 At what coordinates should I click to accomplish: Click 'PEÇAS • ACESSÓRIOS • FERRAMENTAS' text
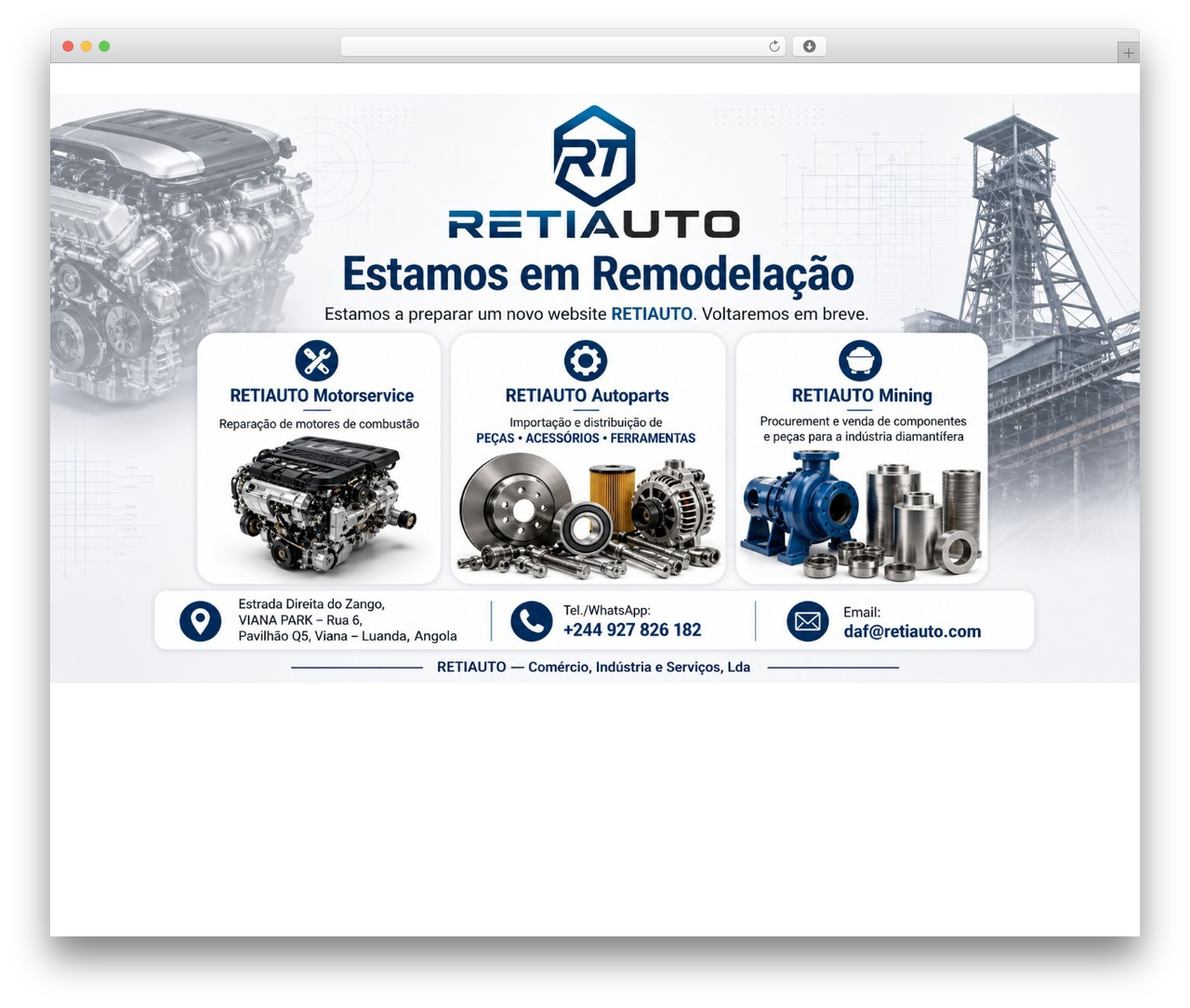coord(586,438)
